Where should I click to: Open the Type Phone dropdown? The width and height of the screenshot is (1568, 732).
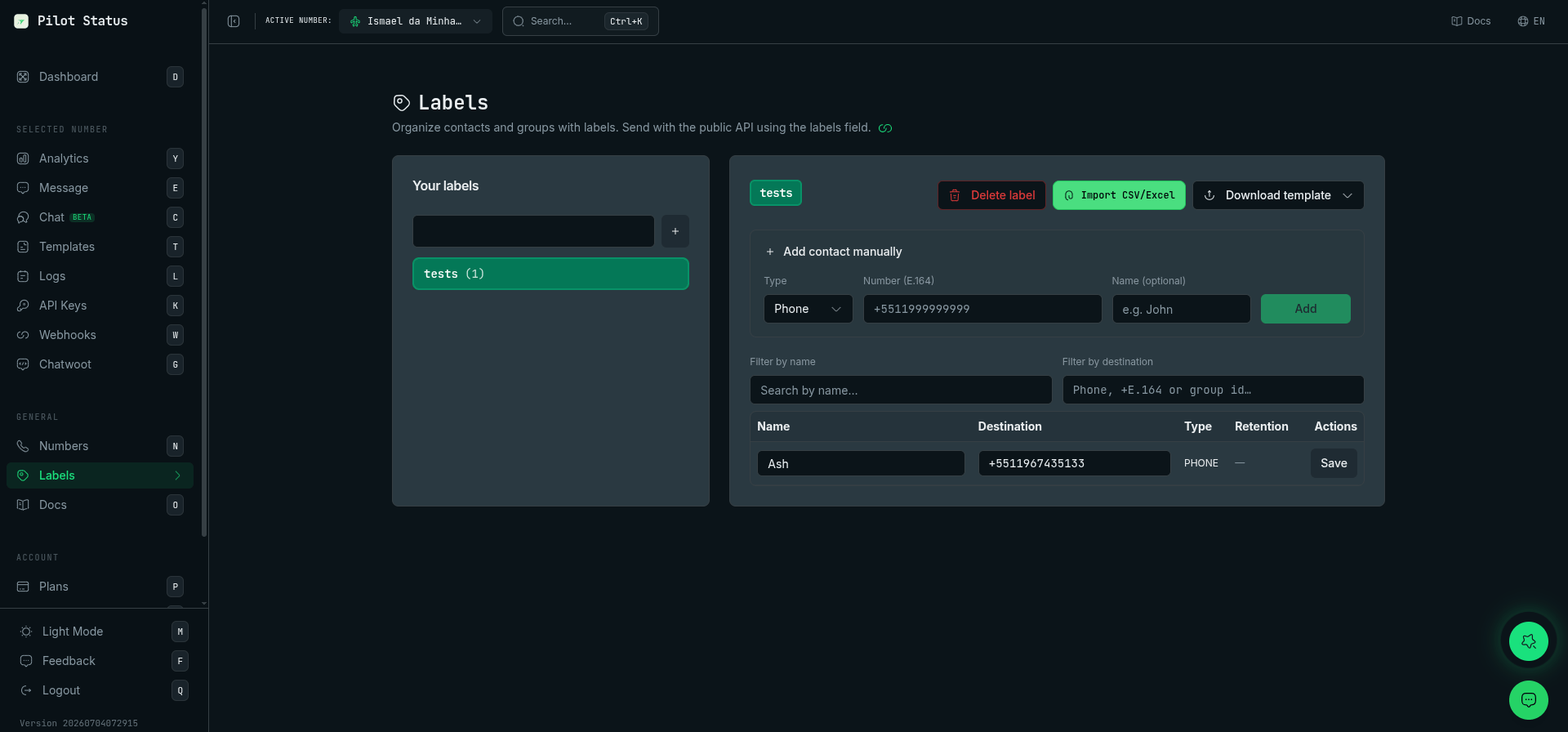pyautogui.click(x=808, y=309)
